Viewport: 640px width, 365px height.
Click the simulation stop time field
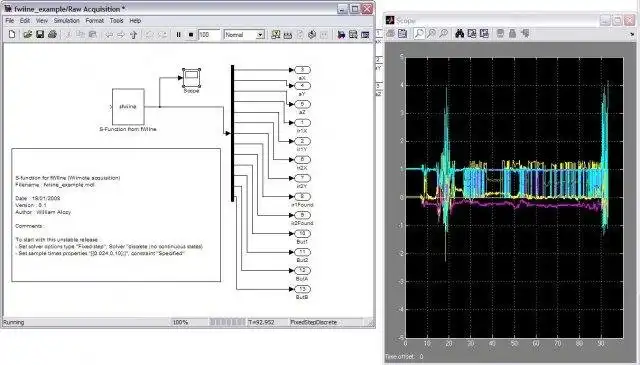[x=209, y=35]
